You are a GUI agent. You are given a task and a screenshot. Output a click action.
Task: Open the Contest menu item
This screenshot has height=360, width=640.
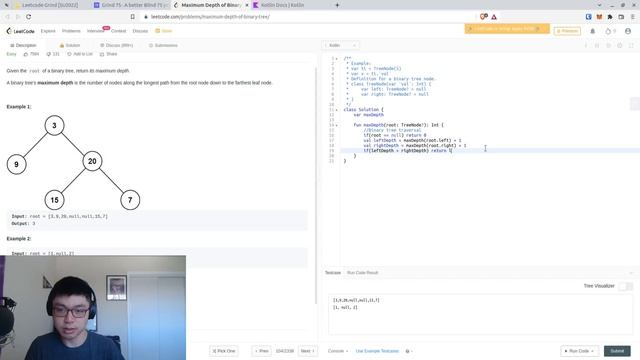click(x=118, y=31)
